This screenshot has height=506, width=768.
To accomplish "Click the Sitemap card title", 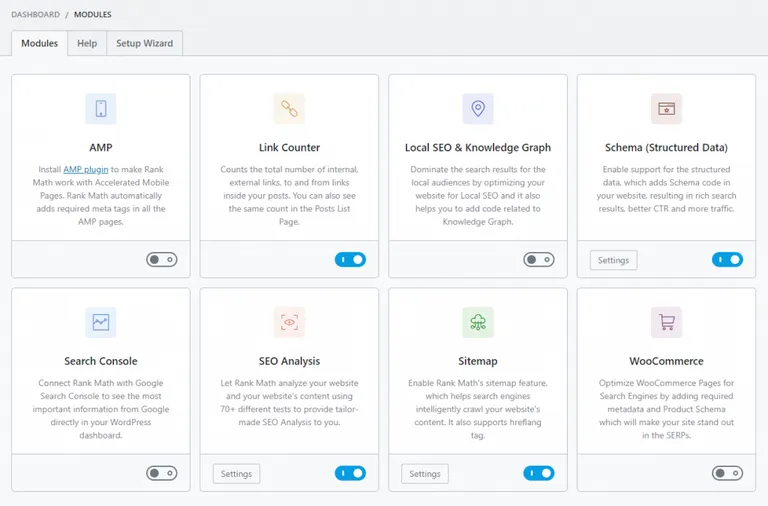I will click(478, 361).
